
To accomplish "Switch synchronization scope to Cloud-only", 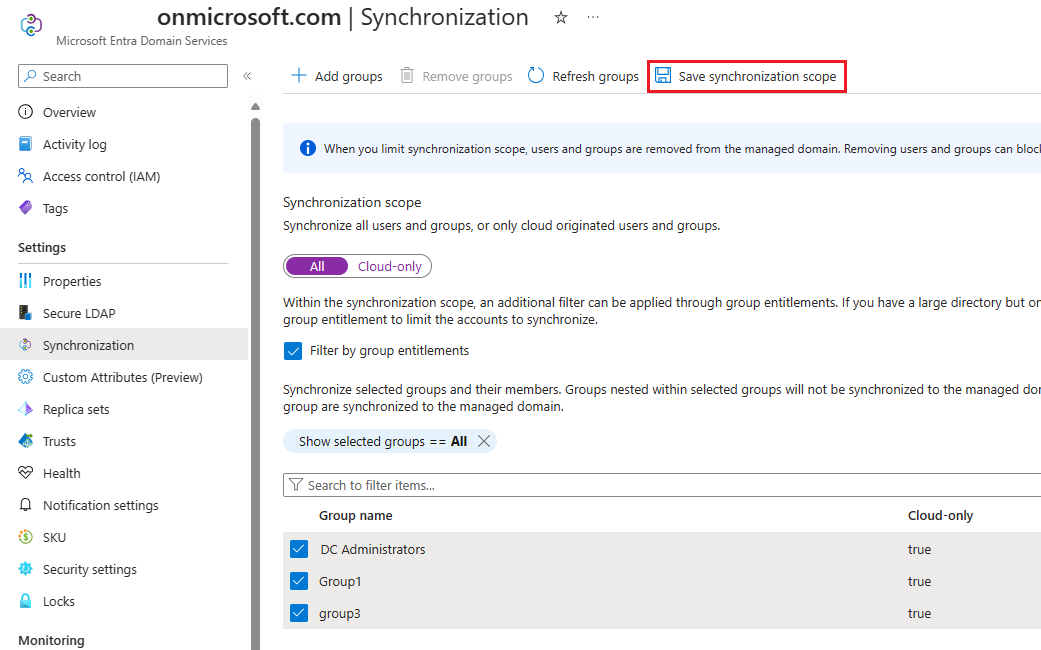I will coord(391,266).
